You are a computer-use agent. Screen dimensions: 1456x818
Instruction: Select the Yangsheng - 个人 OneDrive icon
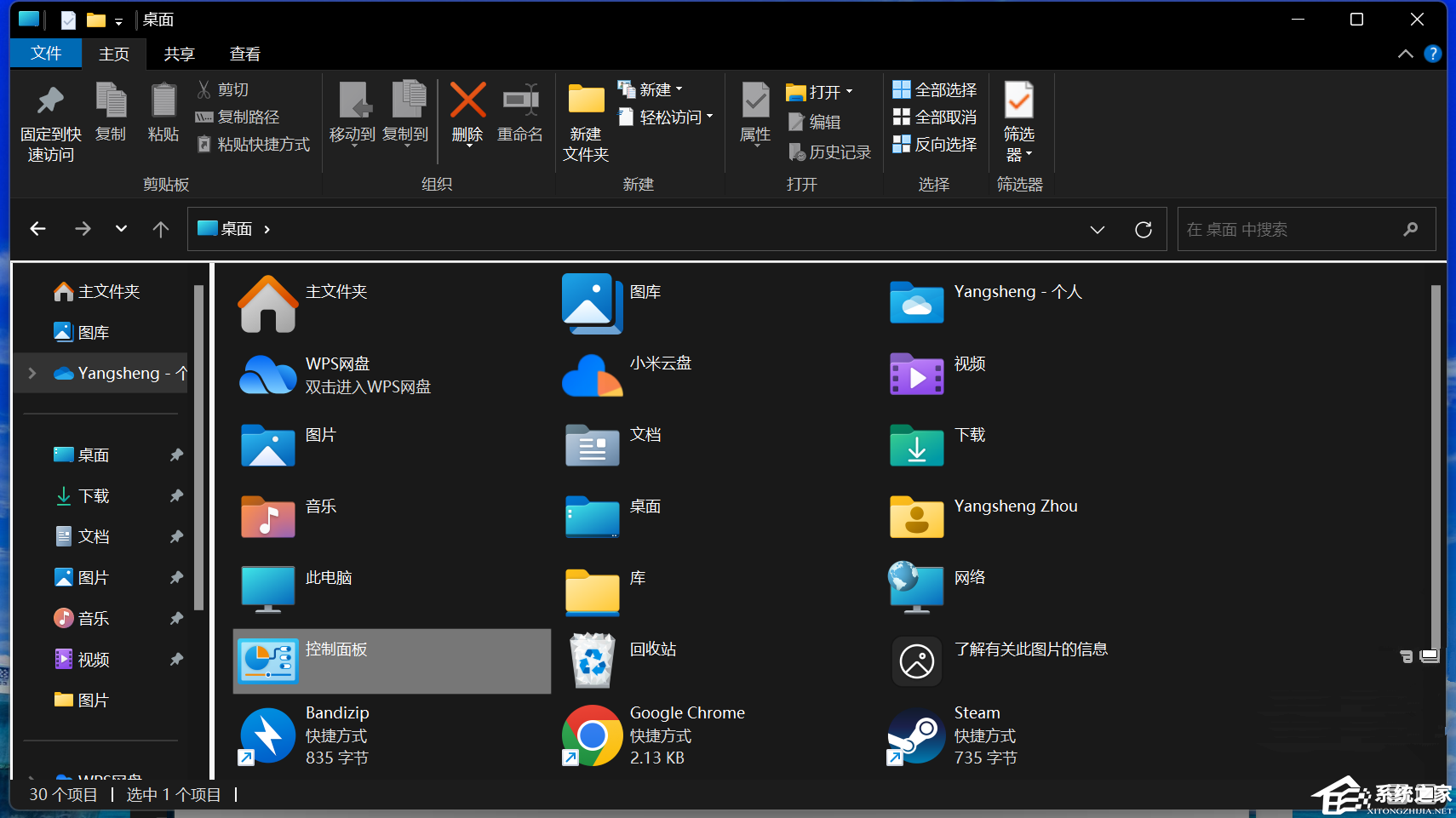916,302
